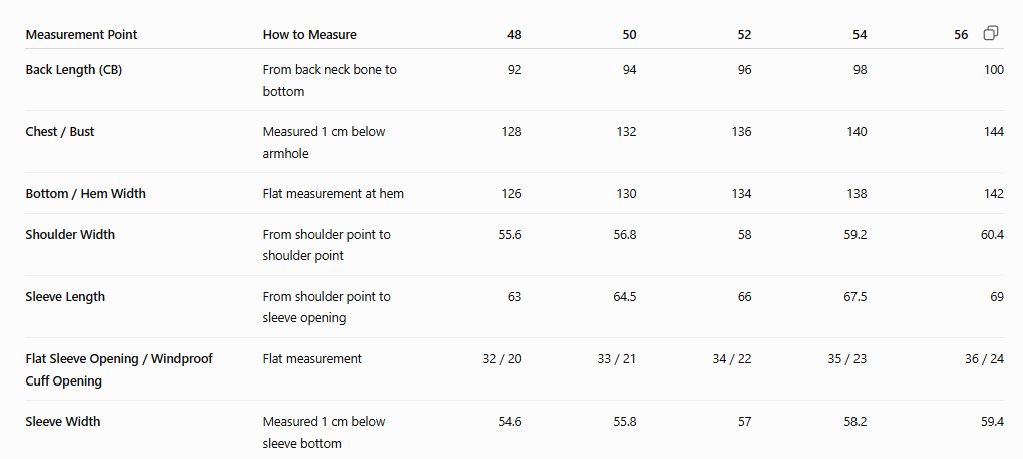Select the Measurement Point column header
This screenshot has width=1023, height=459.
click(x=82, y=35)
